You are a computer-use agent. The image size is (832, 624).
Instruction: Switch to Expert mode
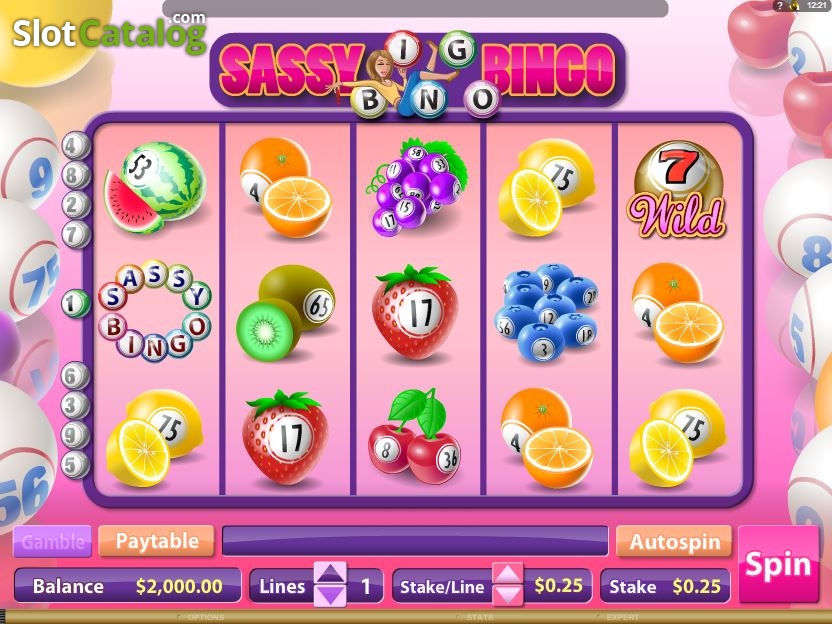(x=619, y=618)
